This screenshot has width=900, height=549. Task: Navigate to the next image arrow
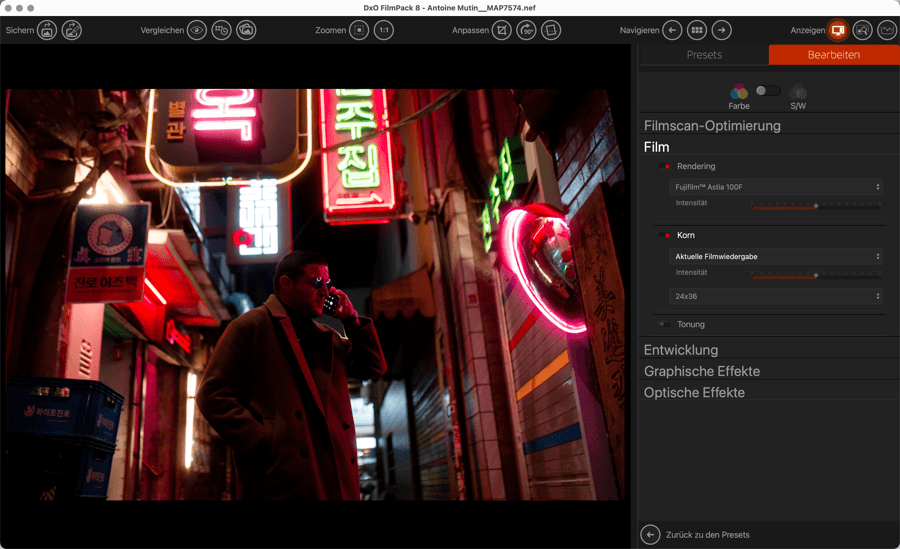[x=722, y=31]
